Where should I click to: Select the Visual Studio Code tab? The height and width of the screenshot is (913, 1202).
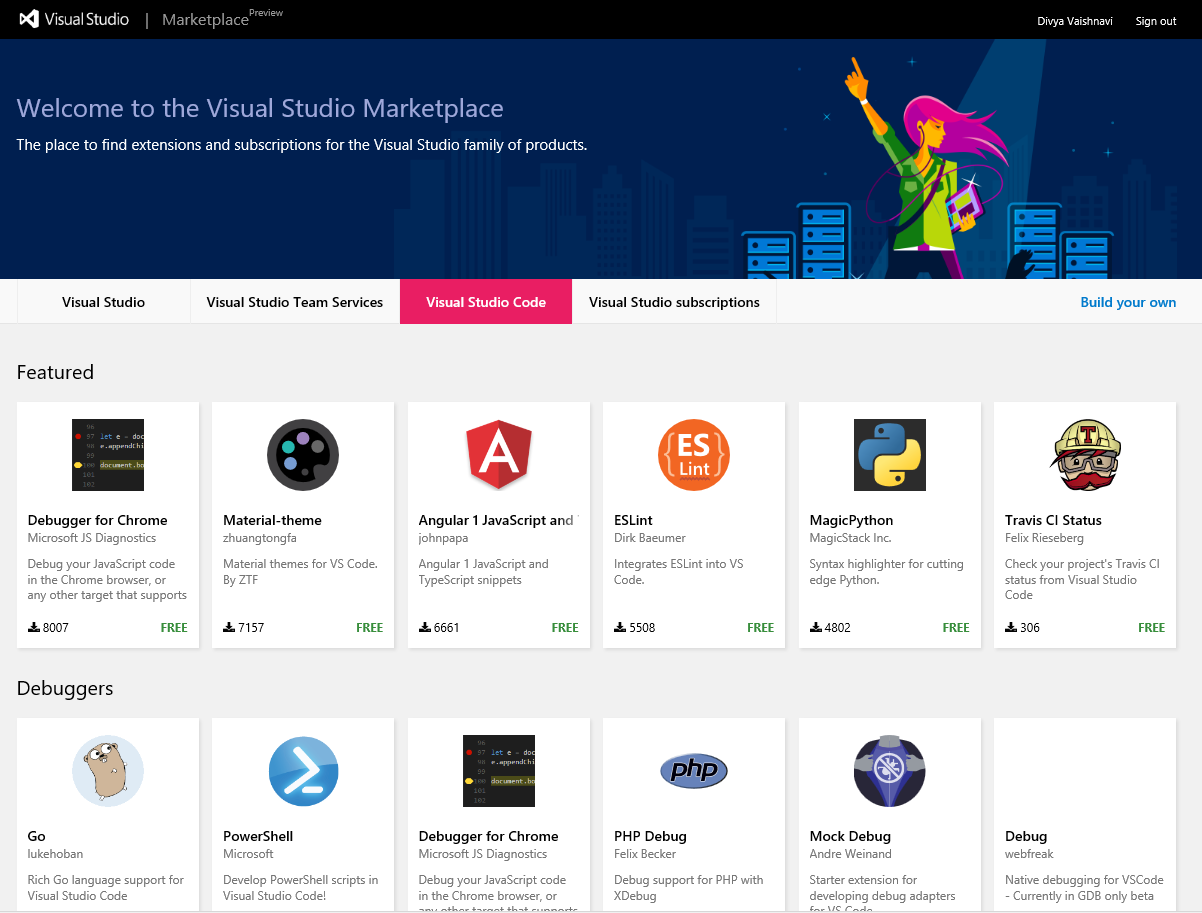[x=486, y=302]
